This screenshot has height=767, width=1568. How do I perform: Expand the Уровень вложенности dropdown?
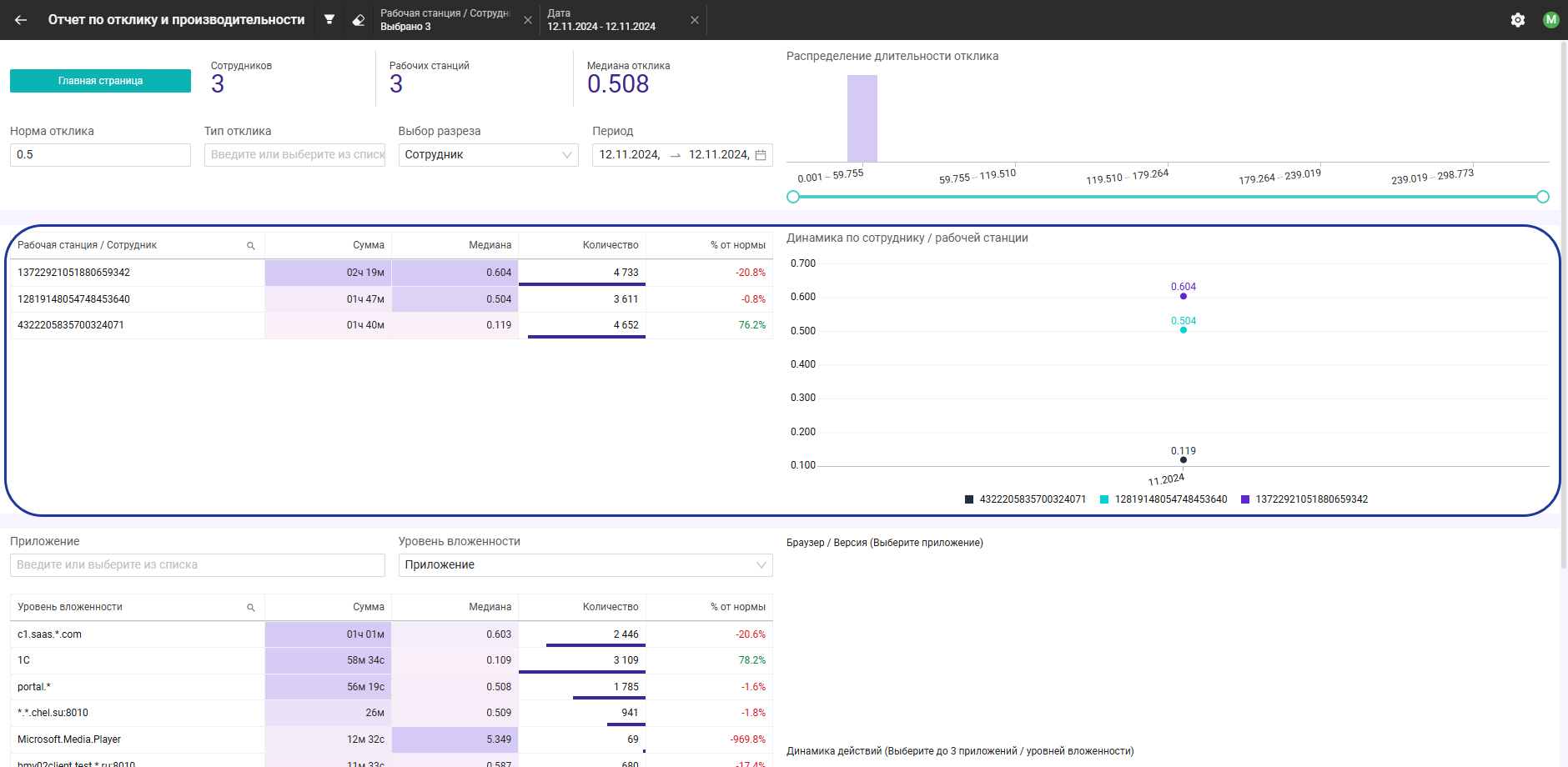(x=585, y=565)
